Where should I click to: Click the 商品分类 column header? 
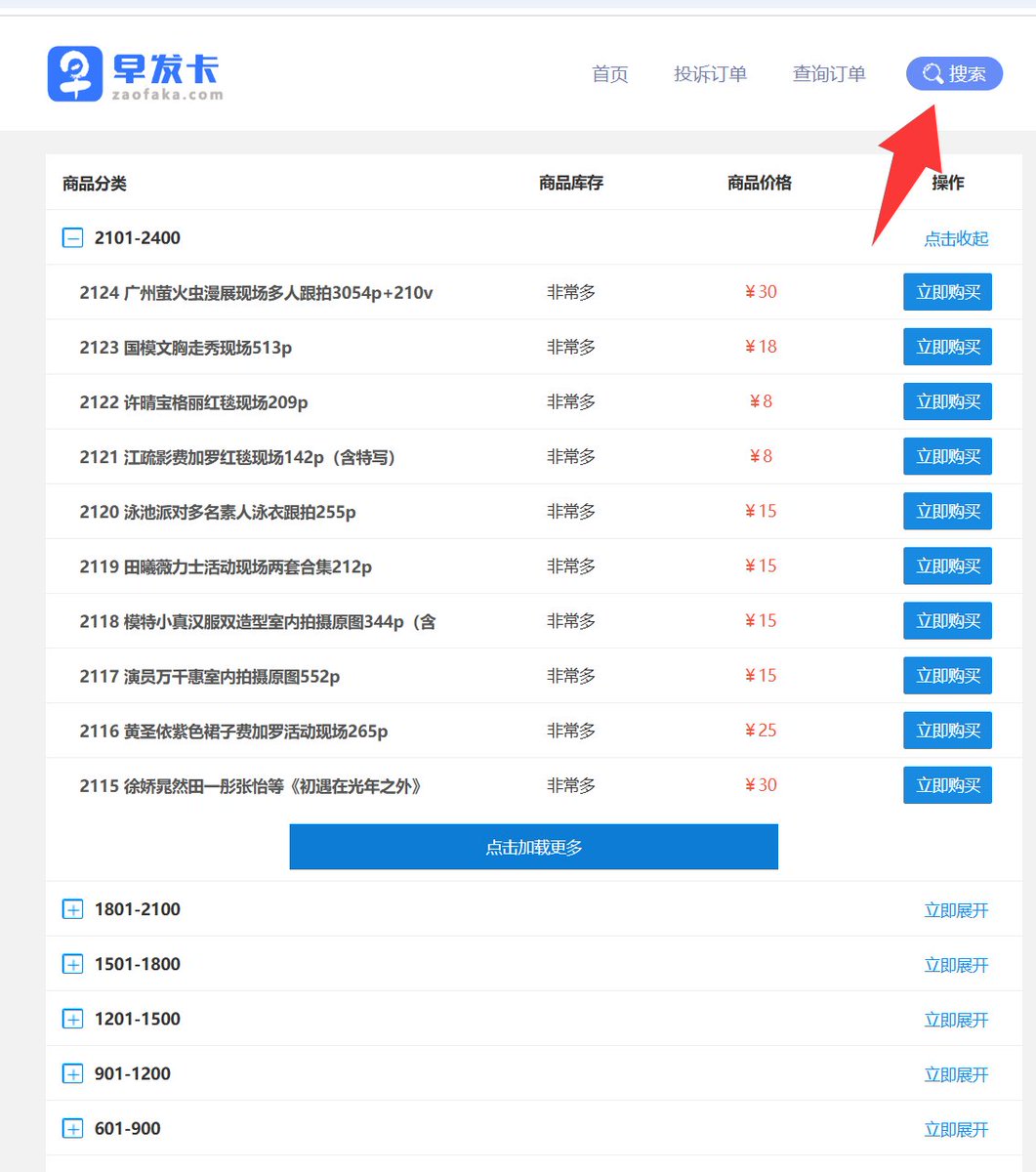click(95, 184)
